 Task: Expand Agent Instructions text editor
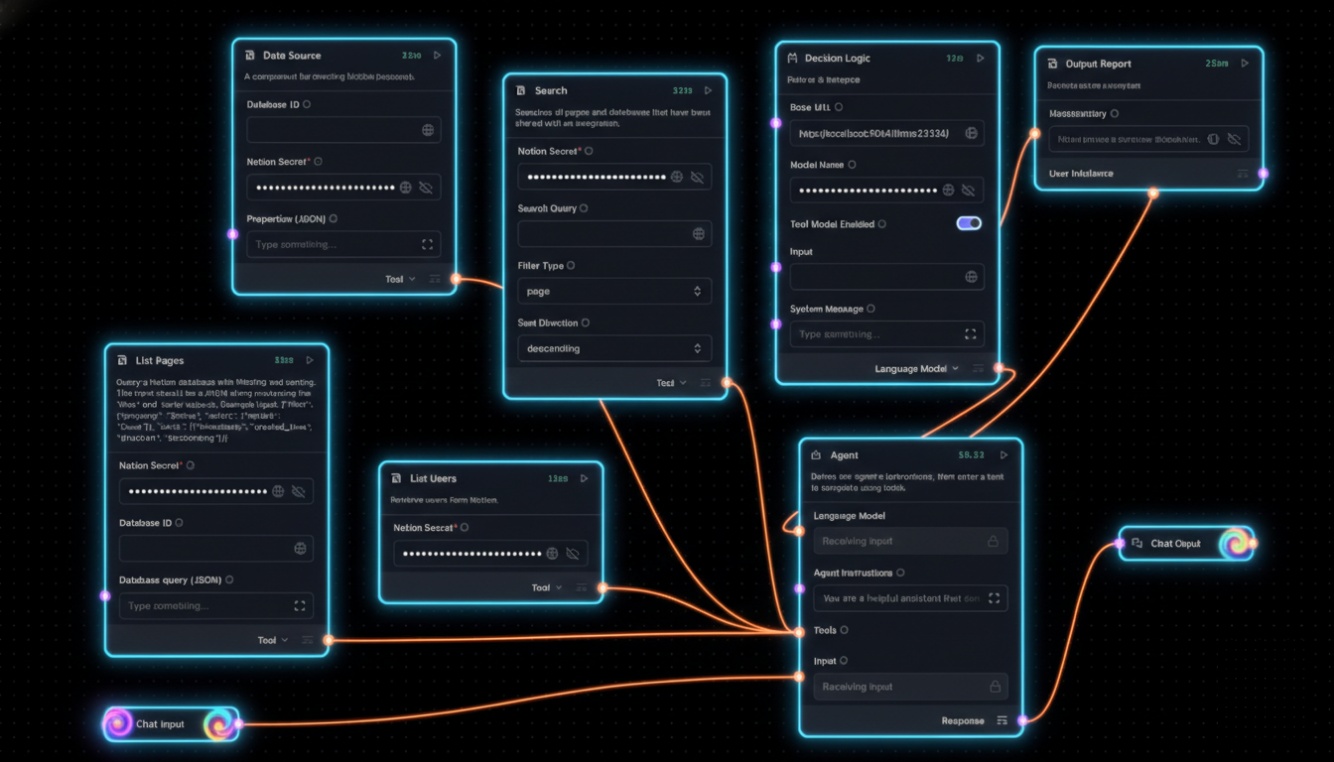pyautogui.click(x=994, y=598)
